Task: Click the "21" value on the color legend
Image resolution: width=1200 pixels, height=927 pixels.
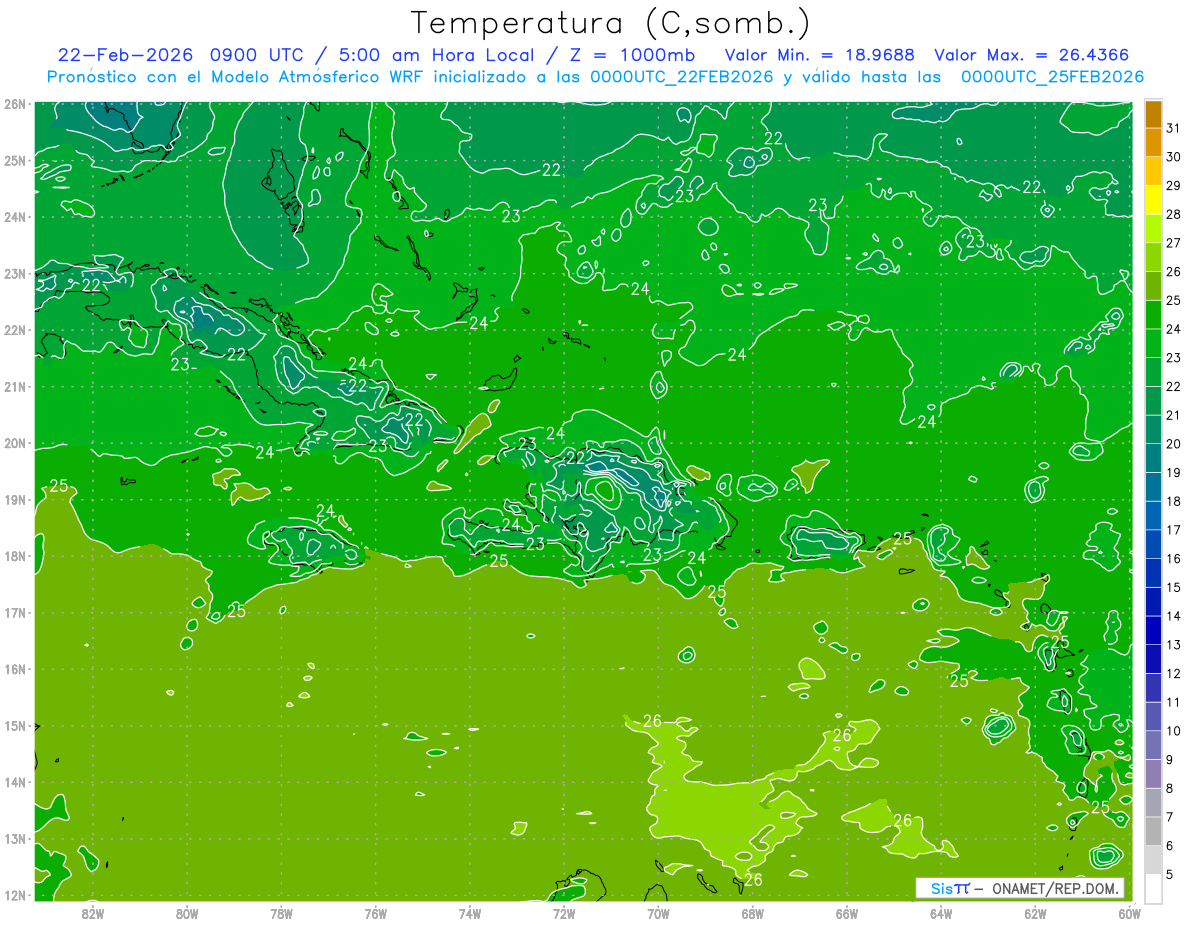Action: 1173,415
